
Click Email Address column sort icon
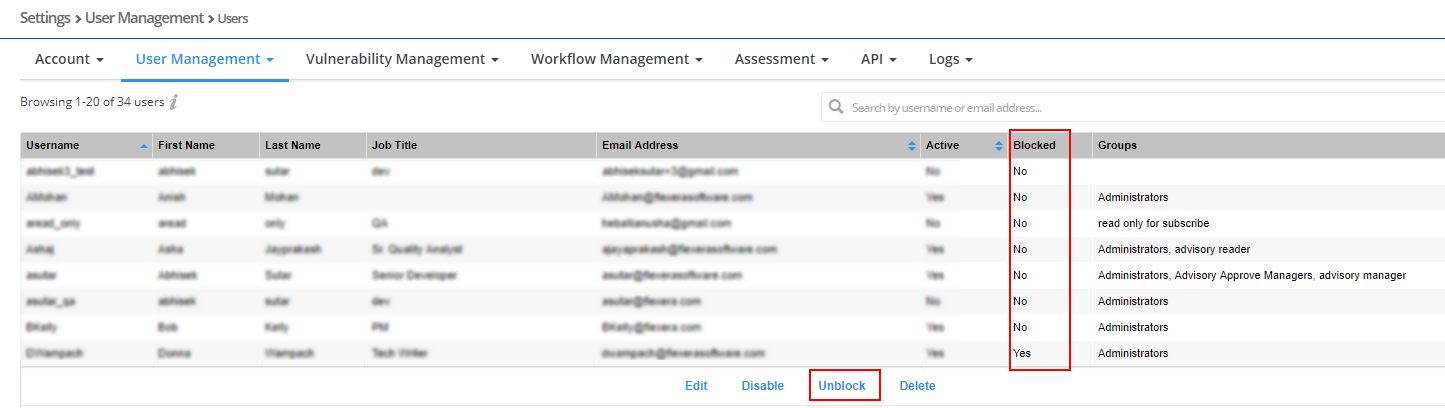[x=911, y=146]
